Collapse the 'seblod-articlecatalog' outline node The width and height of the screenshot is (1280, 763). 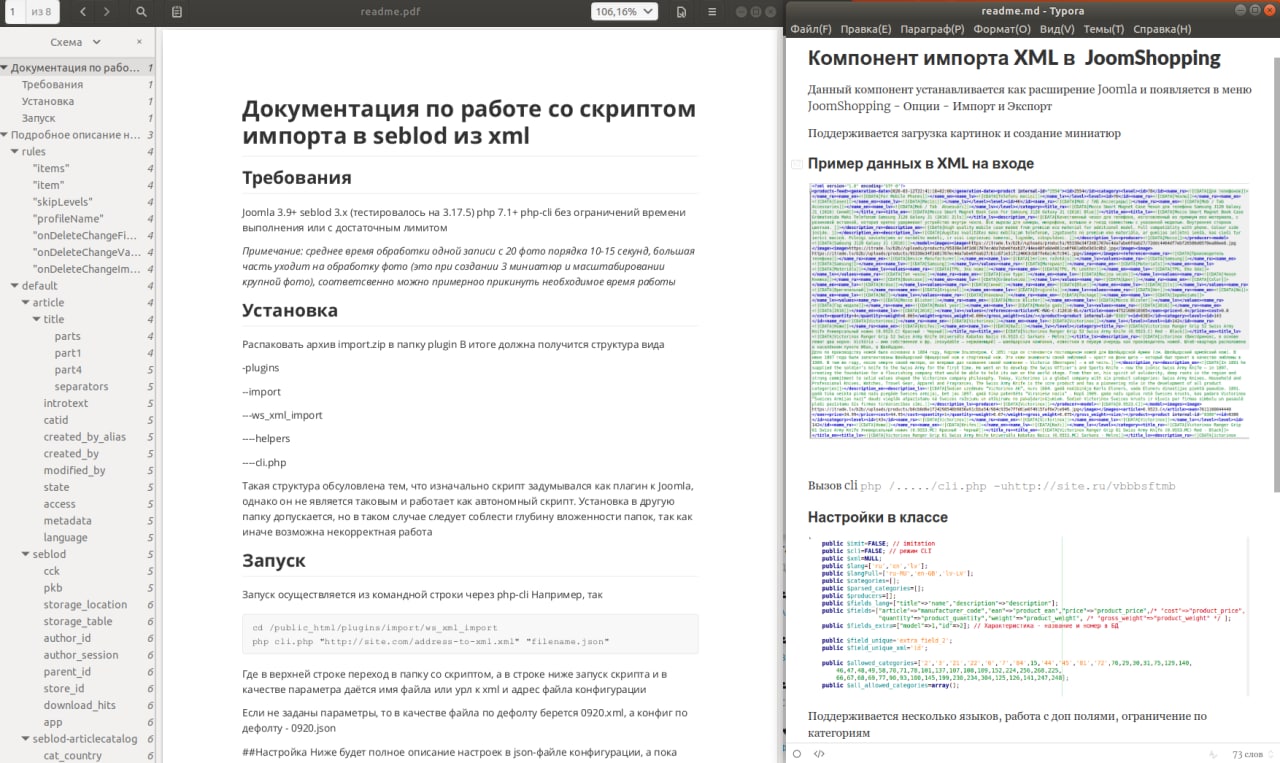pos(26,739)
